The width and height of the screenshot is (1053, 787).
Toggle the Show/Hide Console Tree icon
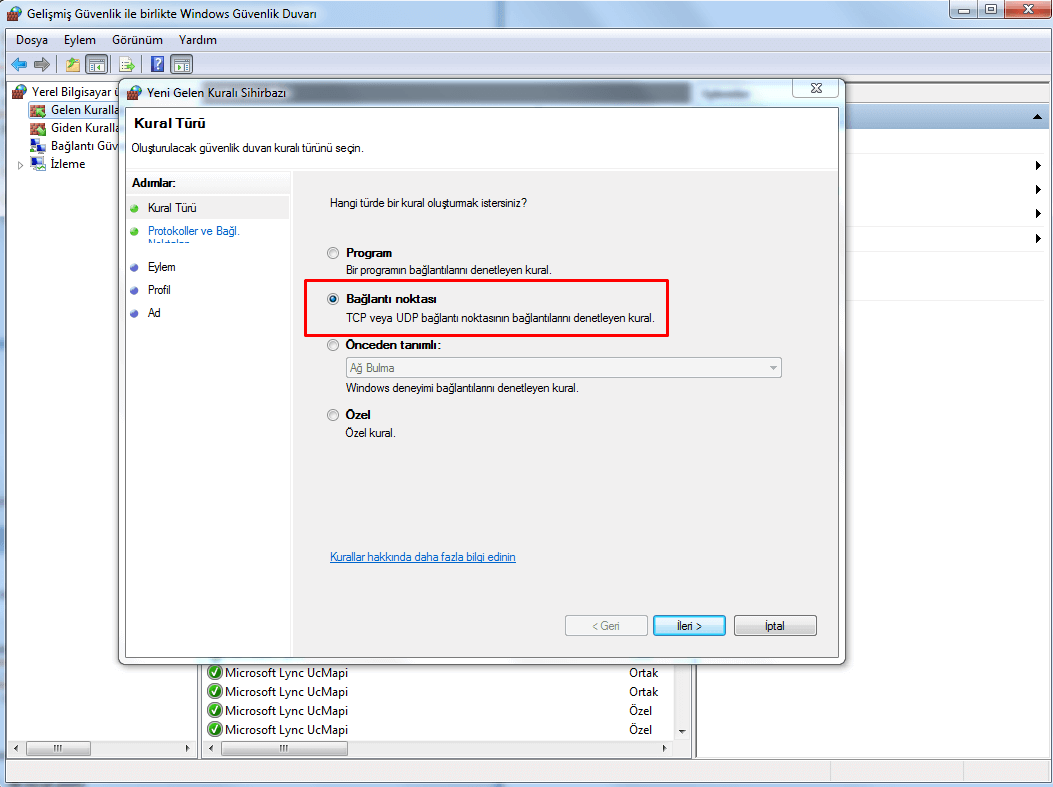click(x=97, y=64)
